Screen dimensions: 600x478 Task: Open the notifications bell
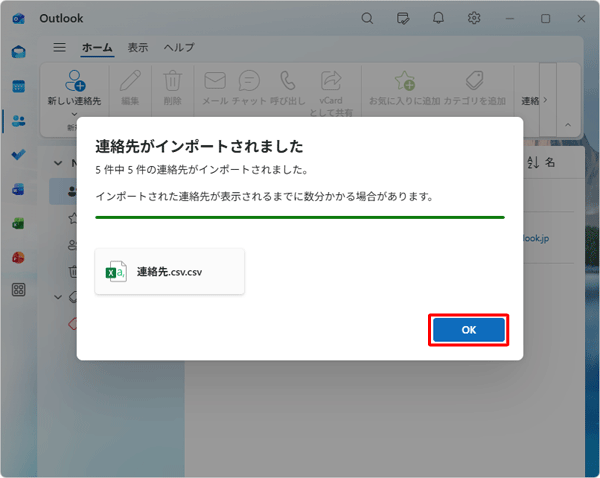[439, 18]
